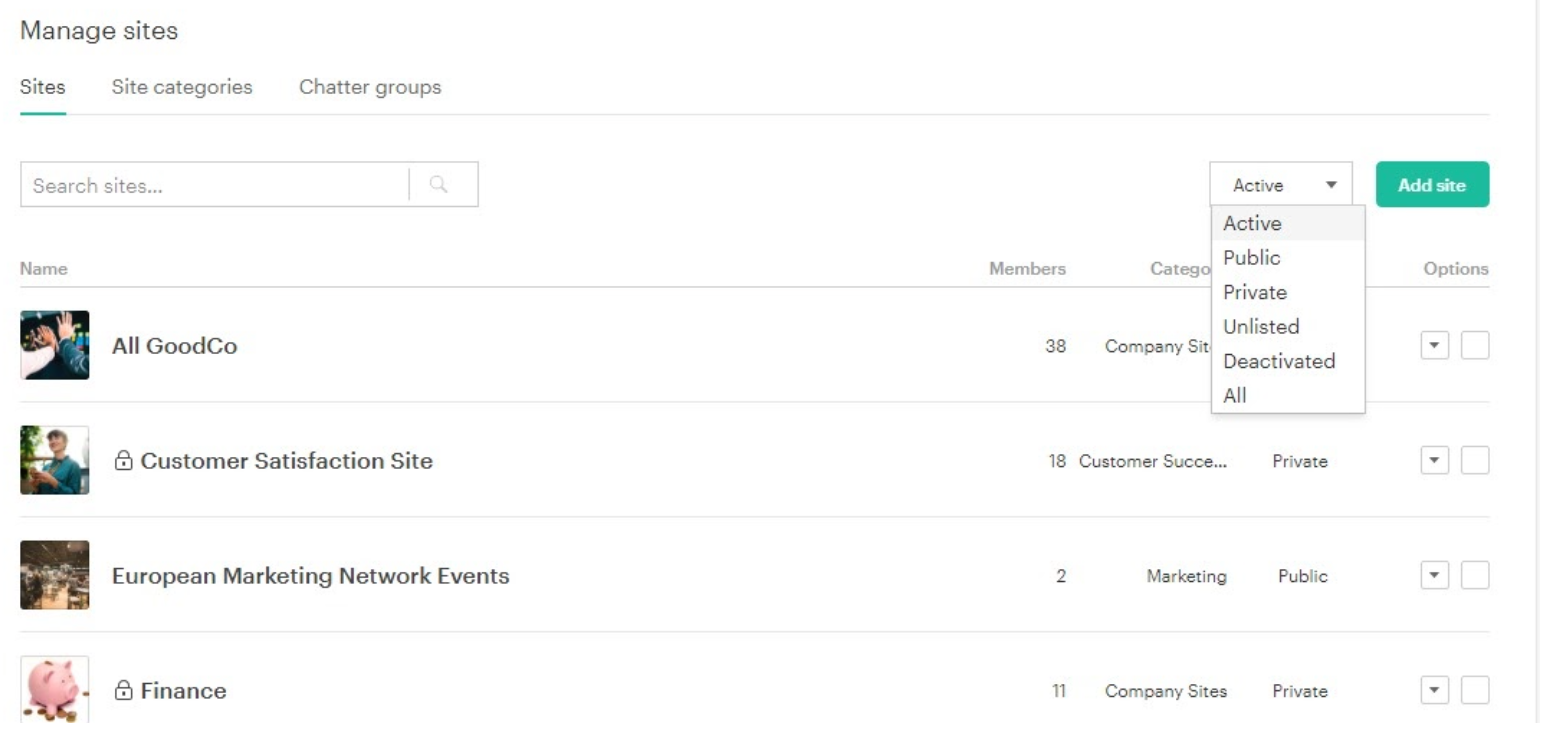Image resolution: width=1554 pixels, height=746 pixels.
Task: Open the European Marketing Network Events thumbnail
Action: [55, 575]
